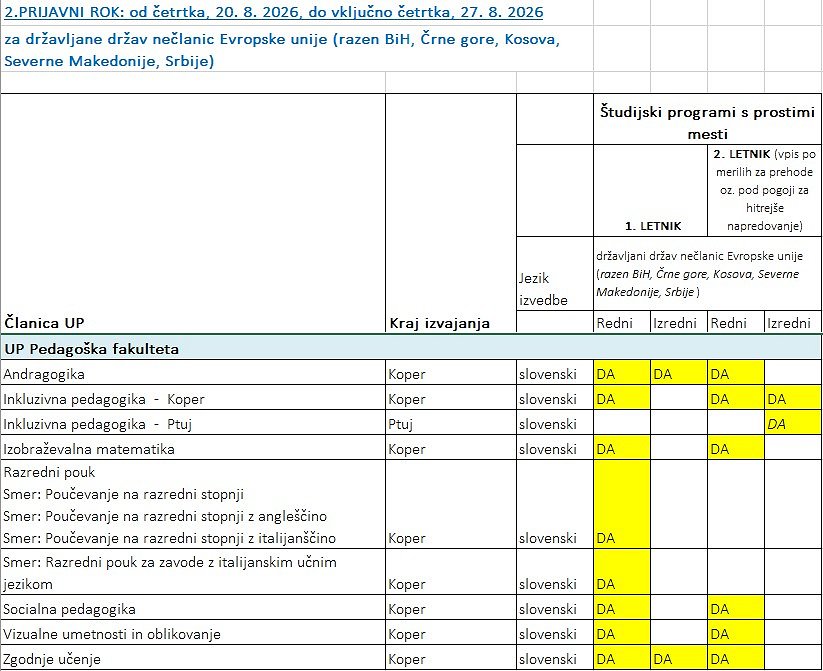Click 'Inkluzivna pedagogika - Ptuj' program cell
The image size is (823, 671).
pos(193,422)
